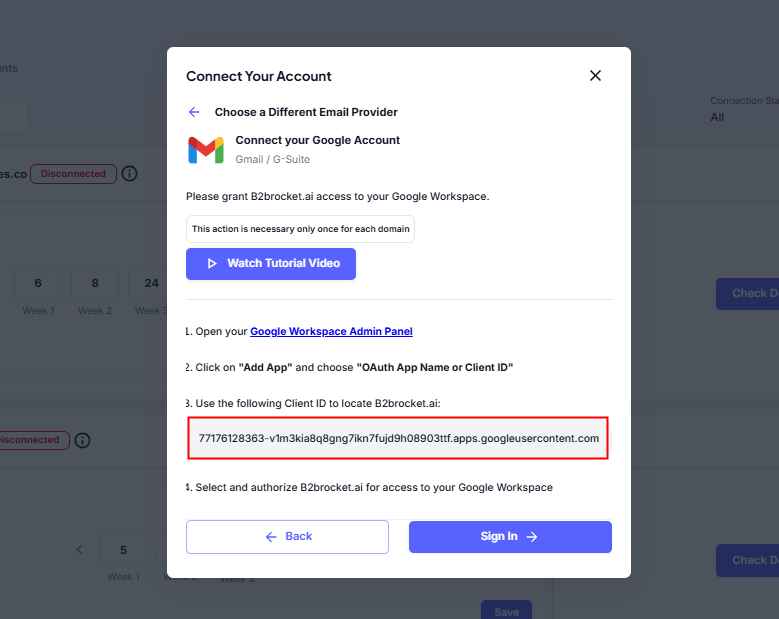Select the Client ID text field
This screenshot has height=619, width=779.
pos(398,439)
